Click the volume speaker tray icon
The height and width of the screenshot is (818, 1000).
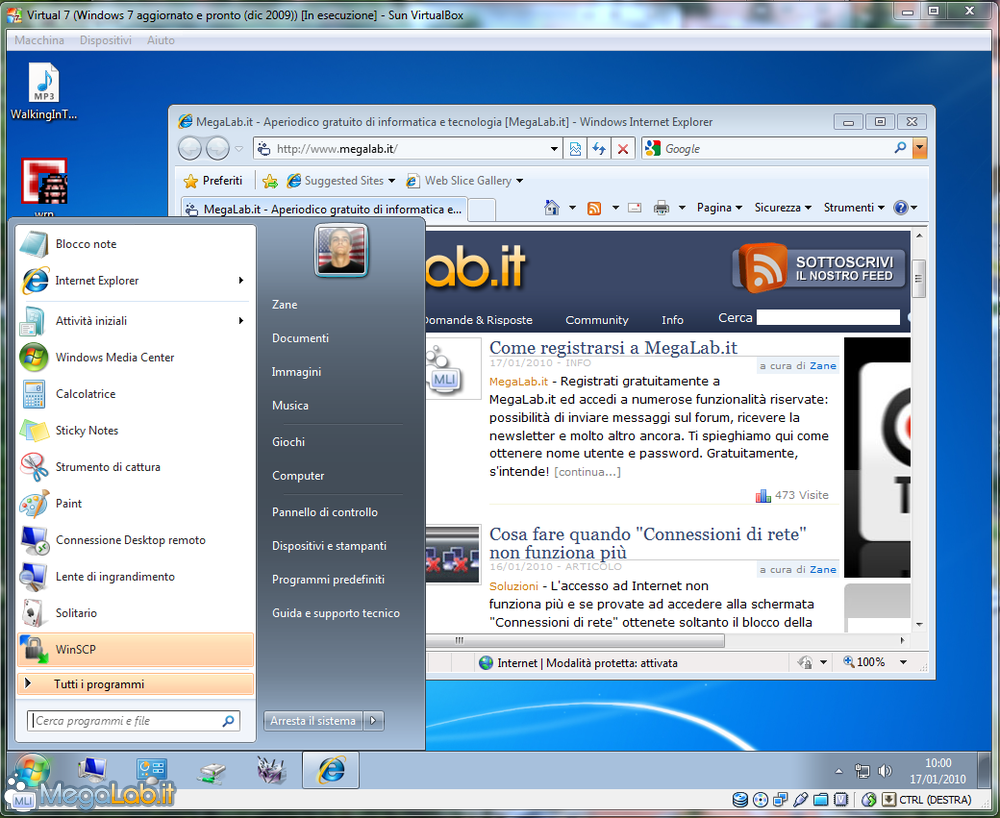(885, 771)
